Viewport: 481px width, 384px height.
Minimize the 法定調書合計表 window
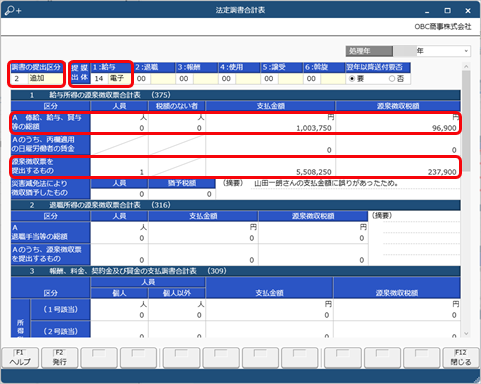pyautogui.click(x=427, y=11)
